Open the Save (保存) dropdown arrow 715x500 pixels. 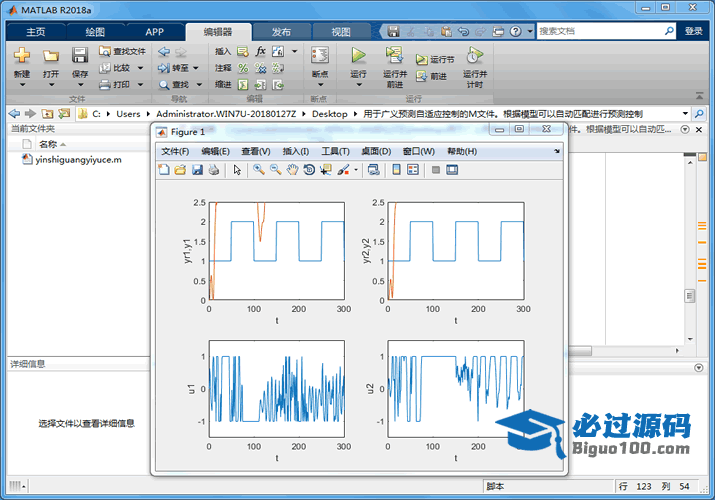(x=80, y=85)
